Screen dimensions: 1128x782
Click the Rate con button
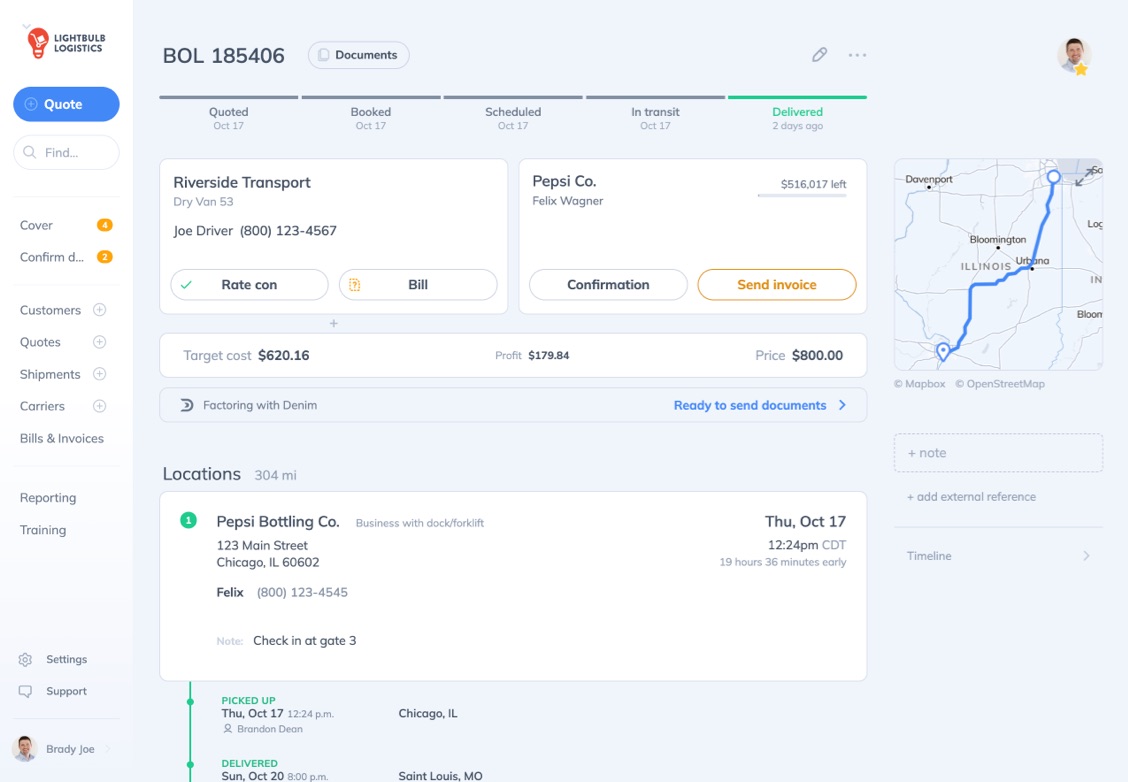pos(249,285)
